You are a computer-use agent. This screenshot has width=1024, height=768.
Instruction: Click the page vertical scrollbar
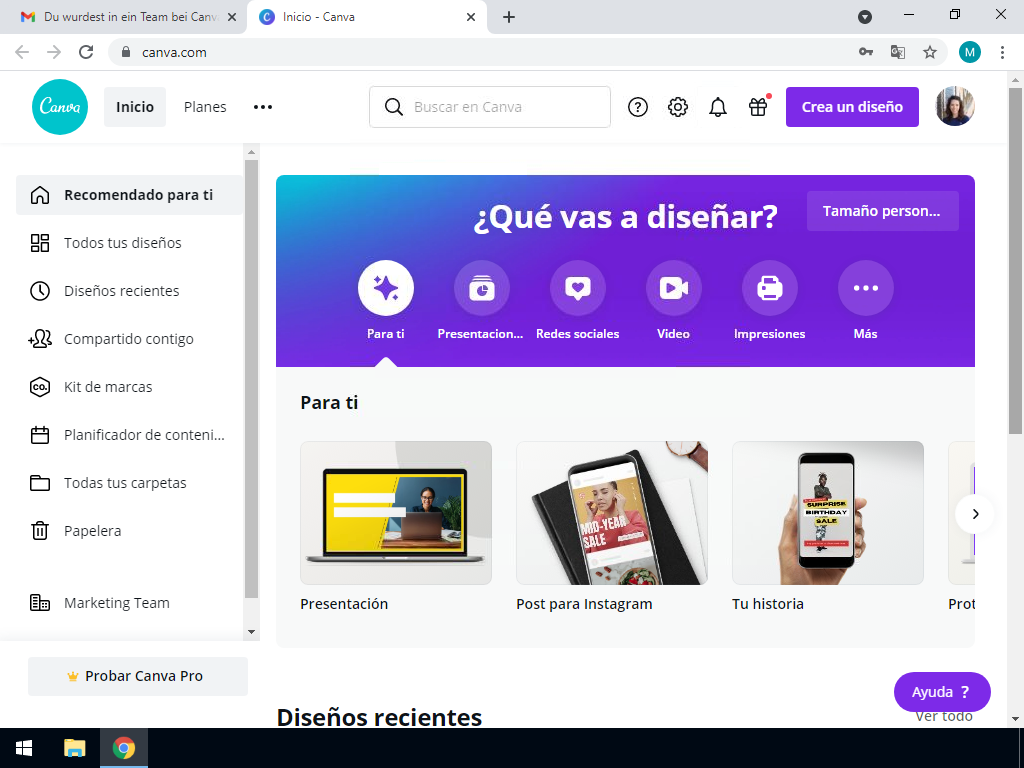[x=1015, y=261]
